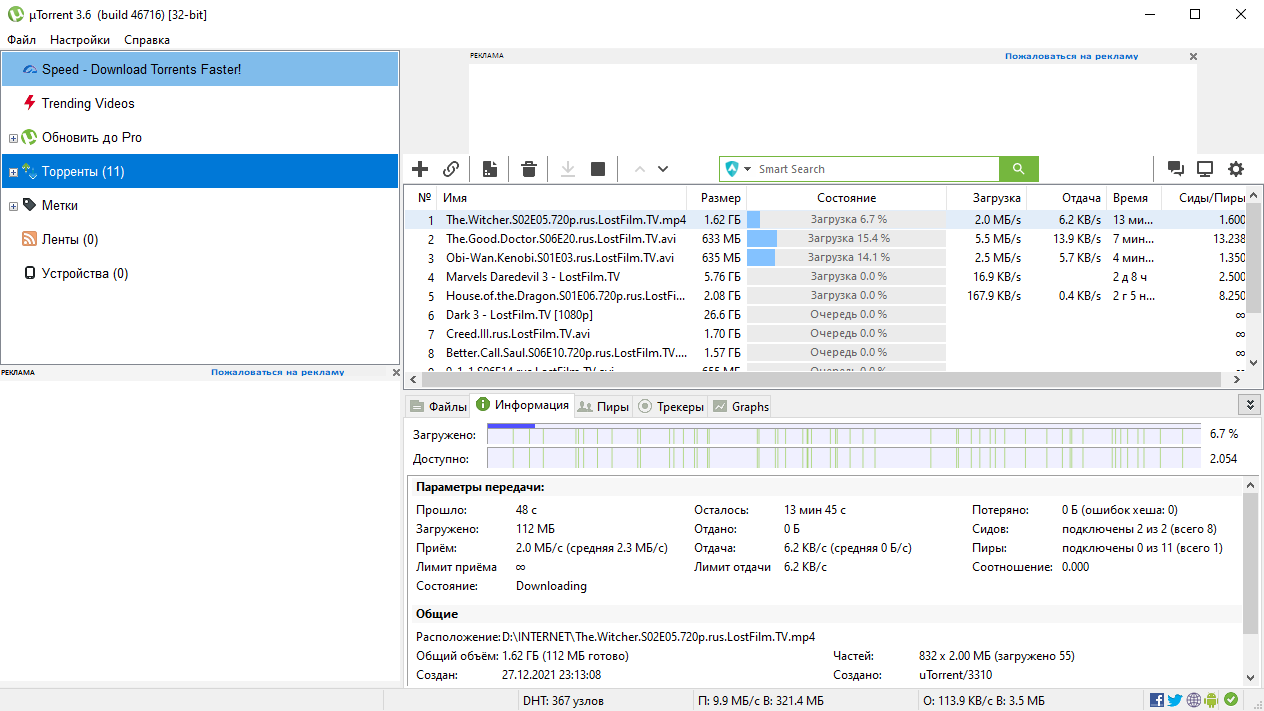Open preferences gear icon
1264x711 pixels.
click(x=1236, y=169)
